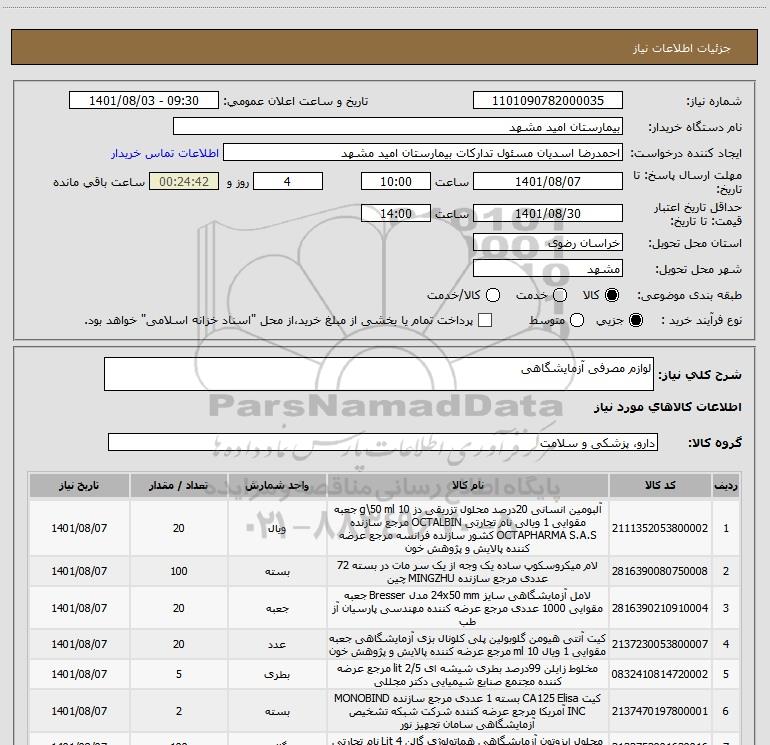Click the announcement date field 1401/08/03 - 09:30
The image size is (770, 745).
click(144, 101)
